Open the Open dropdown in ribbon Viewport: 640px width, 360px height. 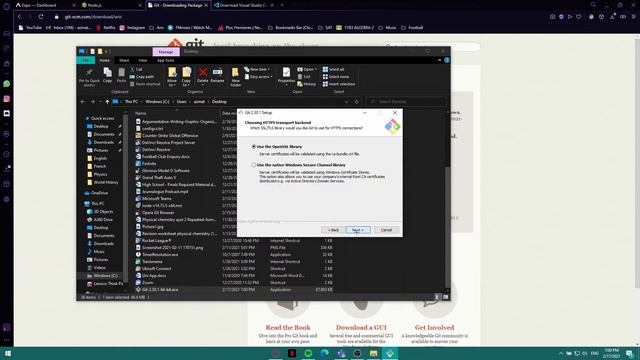click(307, 69)
